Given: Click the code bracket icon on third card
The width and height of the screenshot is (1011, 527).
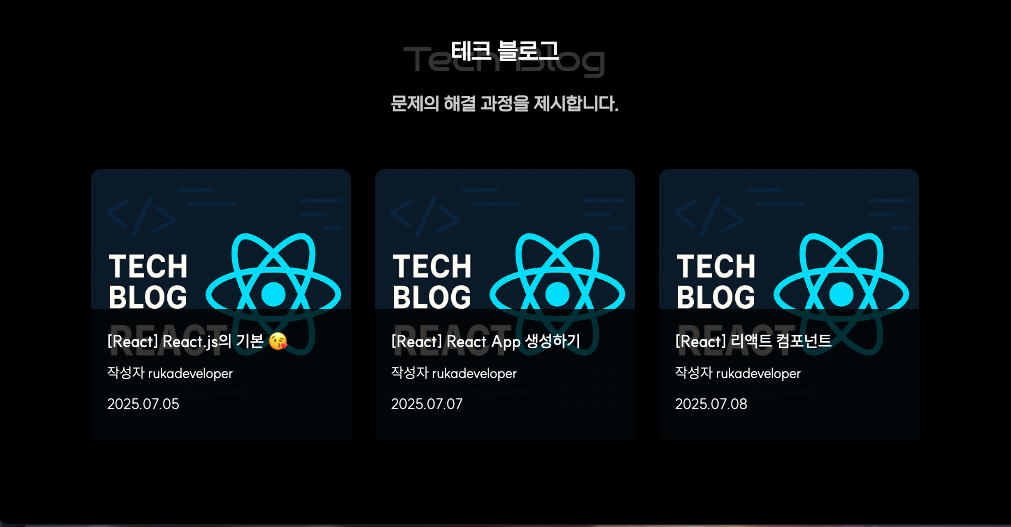Looking at the screenshot, I should tap(709, 215).
